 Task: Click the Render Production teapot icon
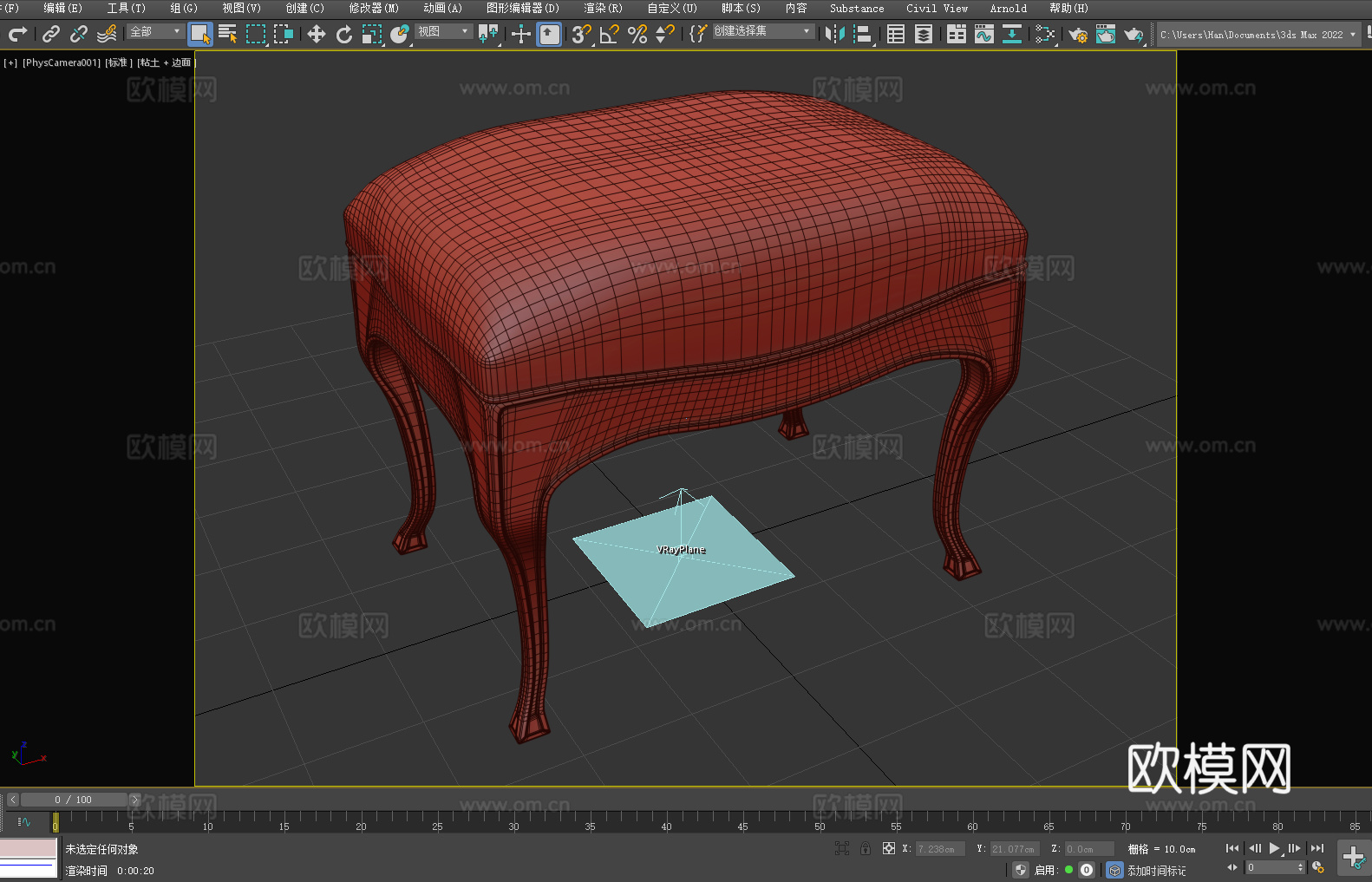coord(1134,34)
